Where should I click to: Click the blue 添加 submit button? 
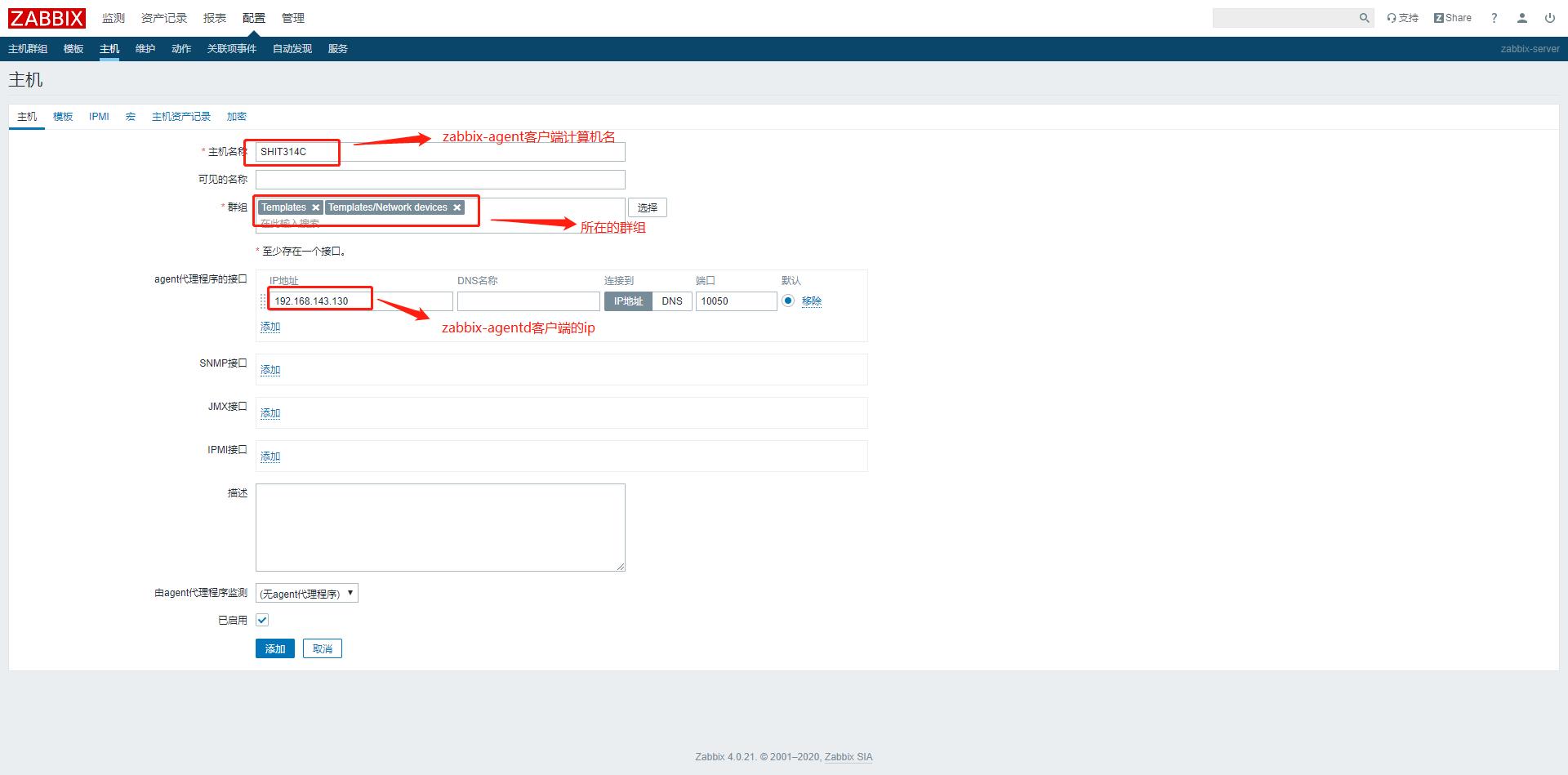coord(275,648)
